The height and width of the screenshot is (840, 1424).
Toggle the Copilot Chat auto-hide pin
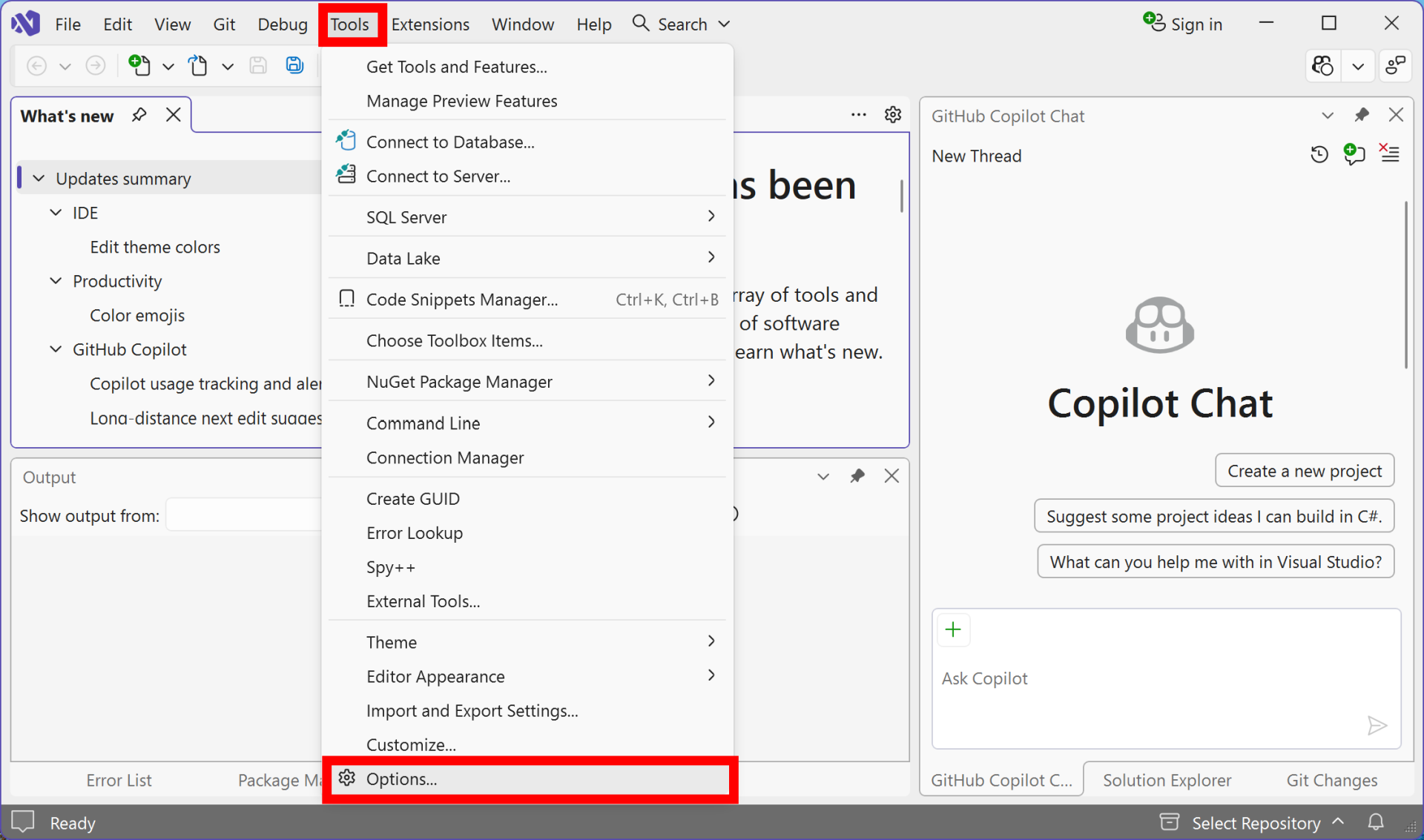[1362, 115]
